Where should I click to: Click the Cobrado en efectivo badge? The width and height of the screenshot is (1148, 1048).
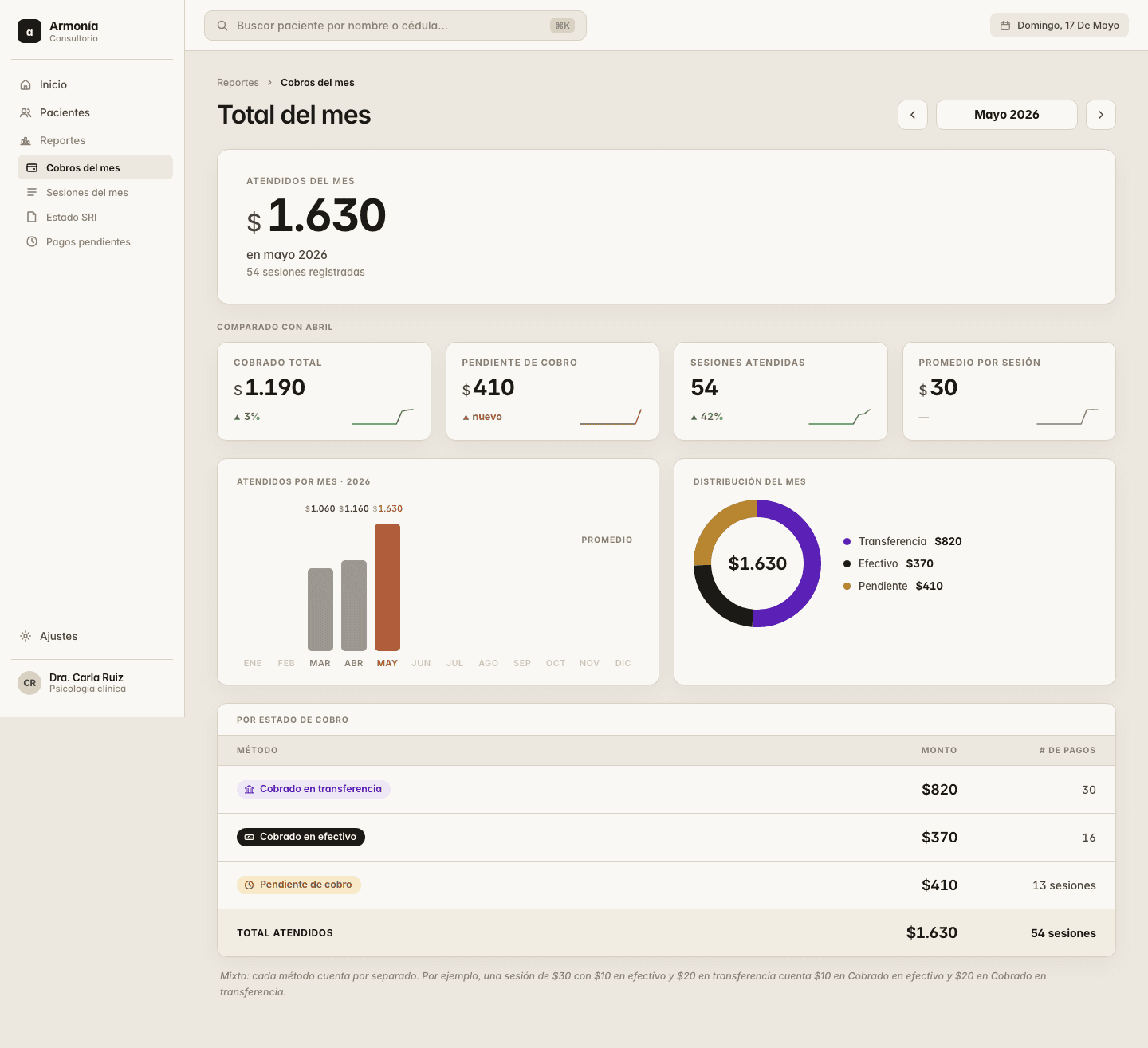301,837
